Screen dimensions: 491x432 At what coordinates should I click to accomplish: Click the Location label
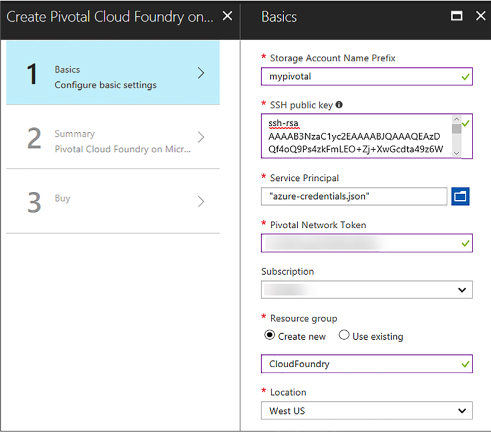(288, 392)
